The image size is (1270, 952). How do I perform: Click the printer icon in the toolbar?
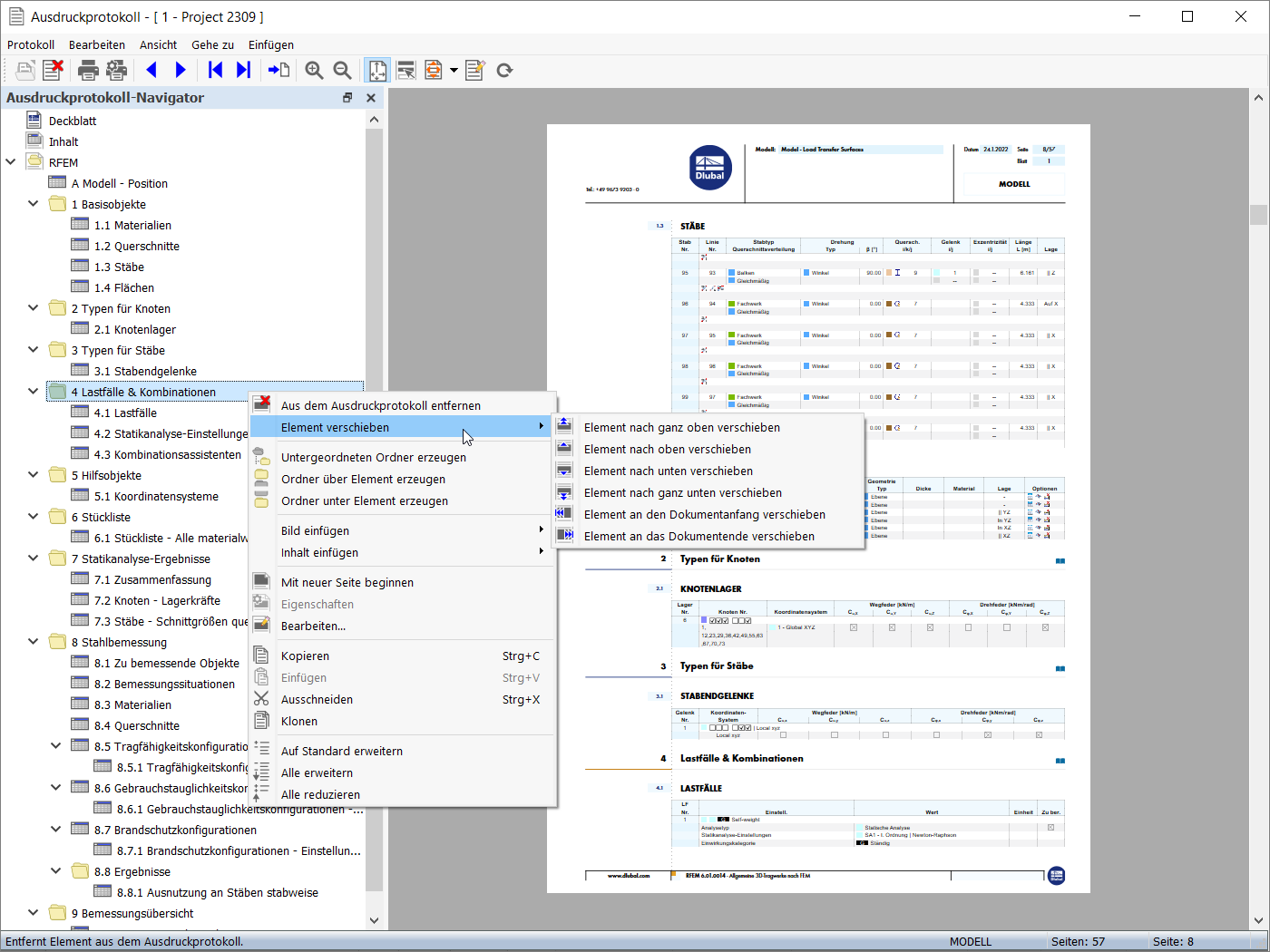(x=88, y=70)
